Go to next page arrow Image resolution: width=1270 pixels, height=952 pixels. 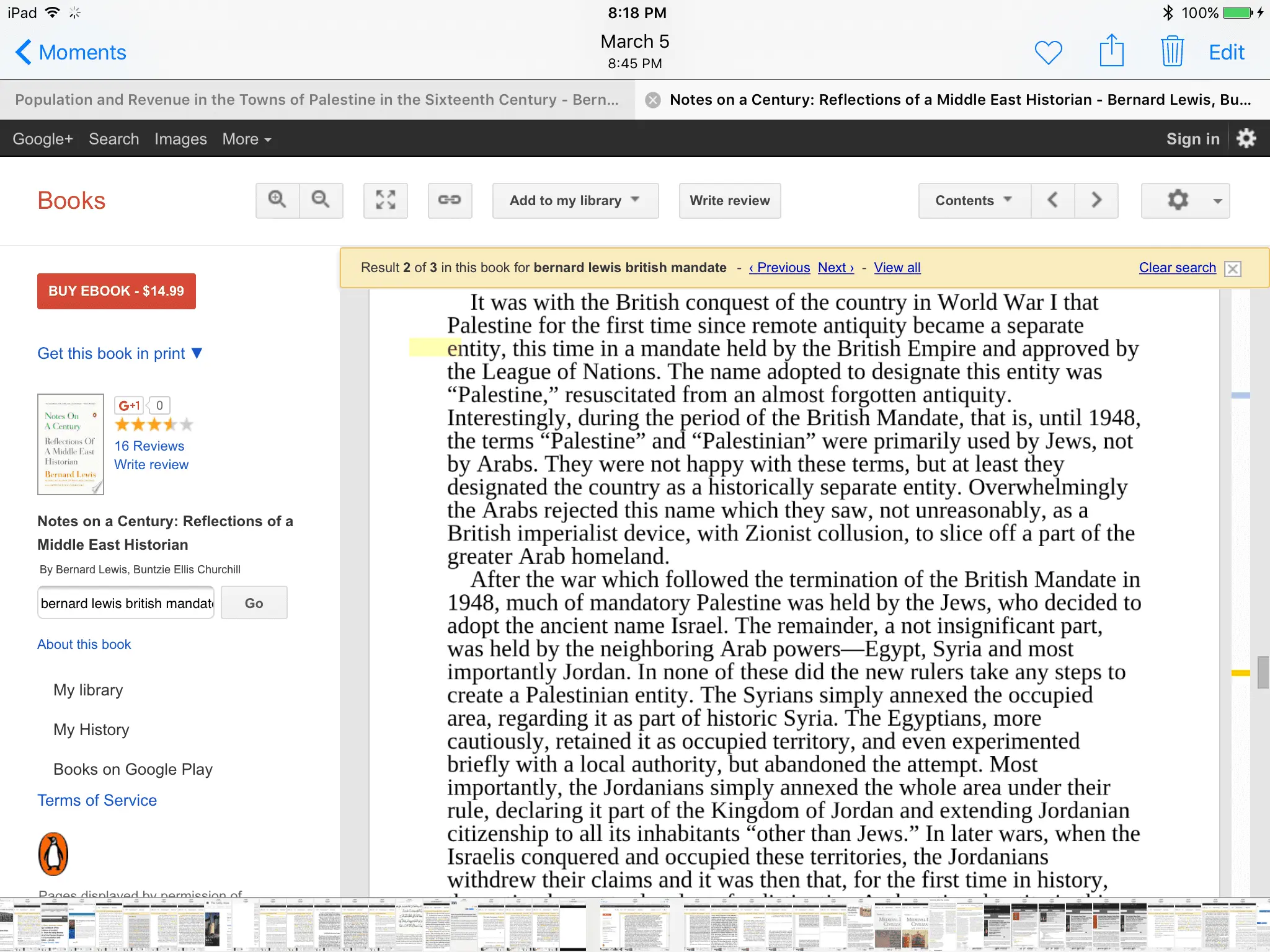pos(1096,200)
